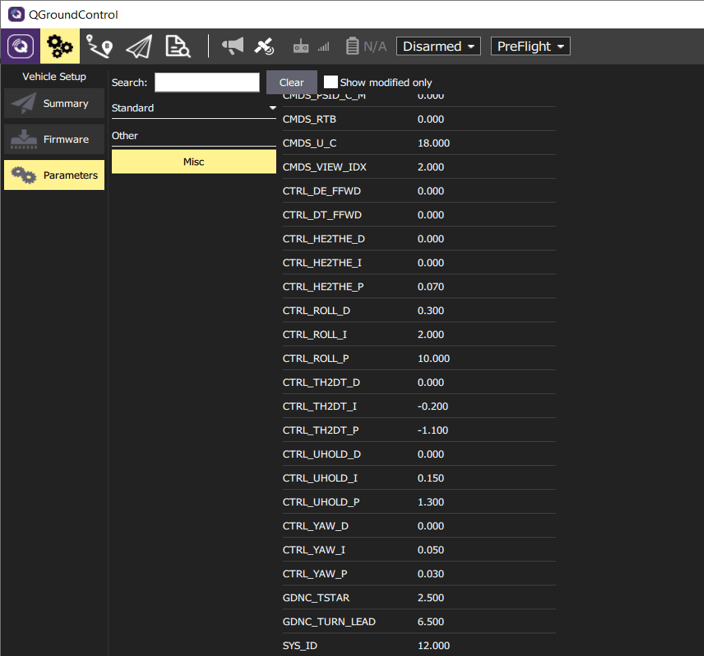Viewport: 704px width, 656px height.
Task: Collapse the Standard parameter category
Action: pos(194,108)
